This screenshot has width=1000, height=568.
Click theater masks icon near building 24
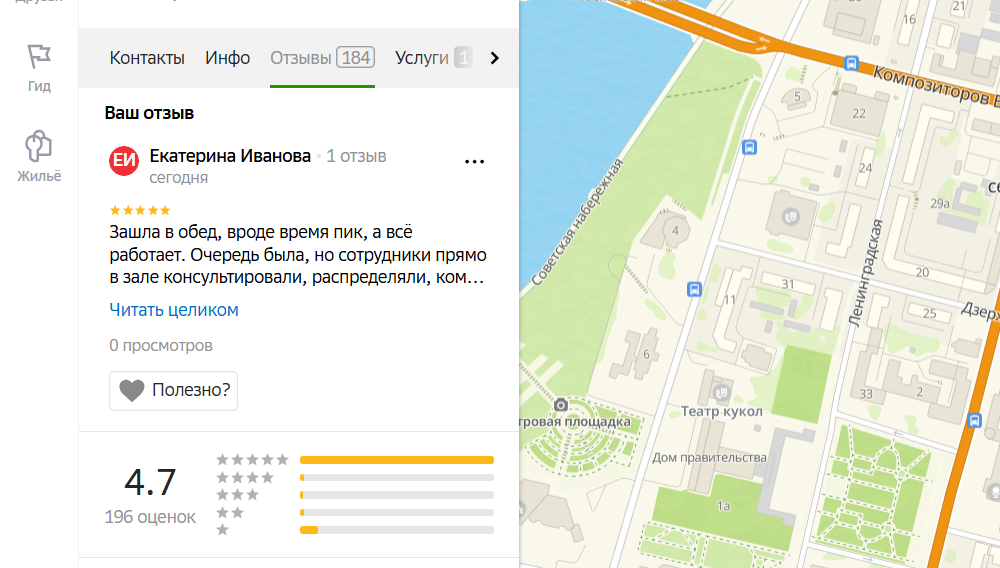click(x=791, y=217)
